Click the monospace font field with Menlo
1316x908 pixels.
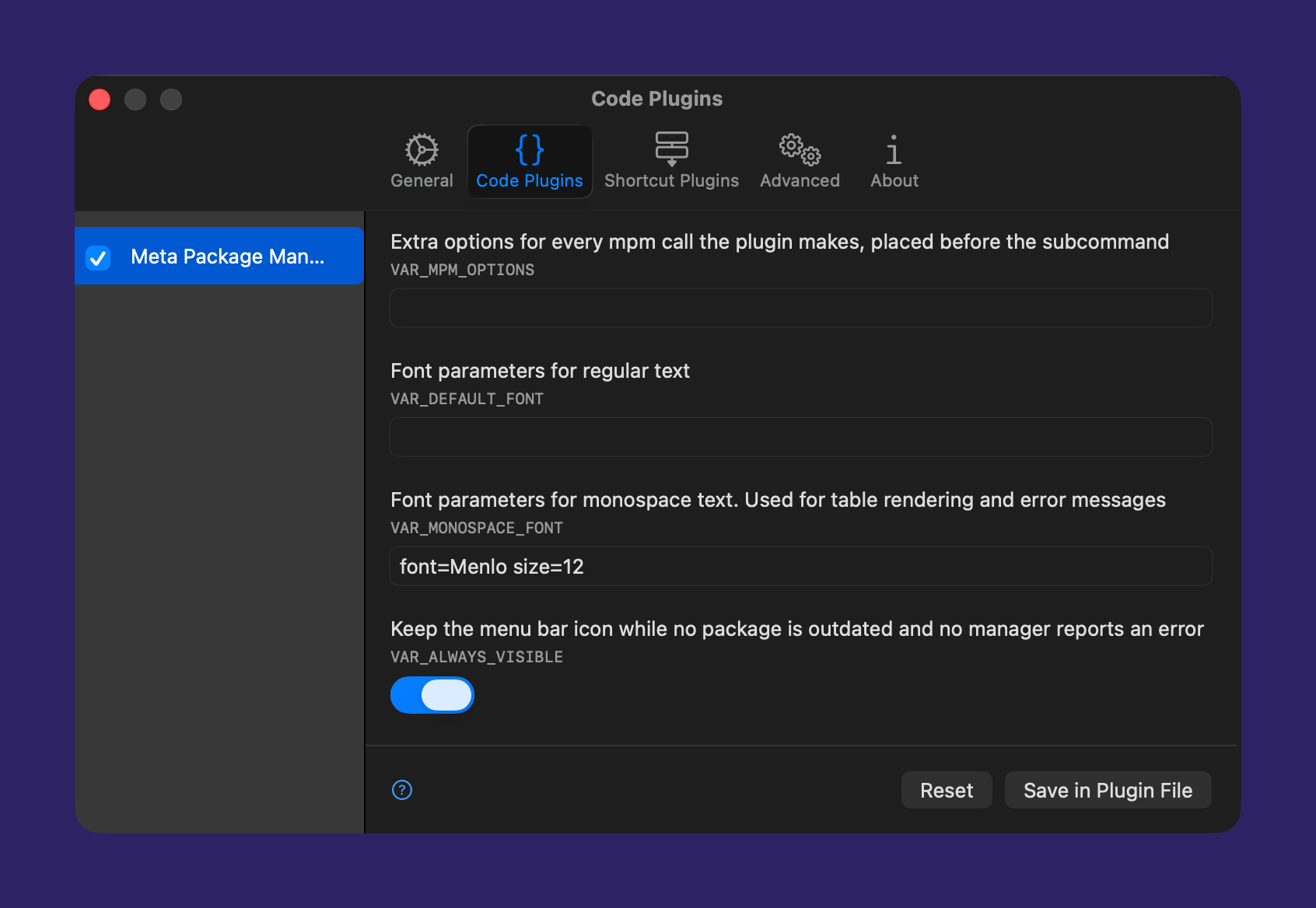[800, 566]
